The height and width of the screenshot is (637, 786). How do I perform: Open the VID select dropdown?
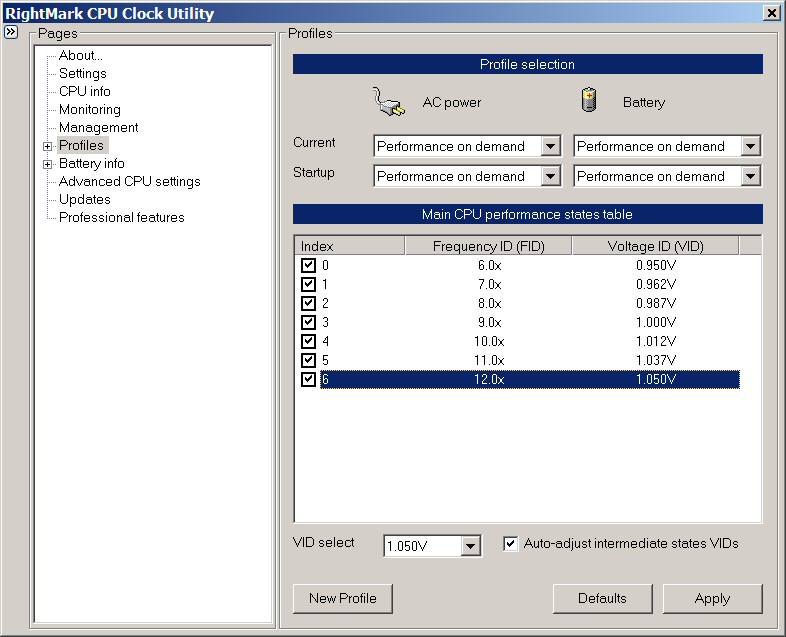[470, 546]
